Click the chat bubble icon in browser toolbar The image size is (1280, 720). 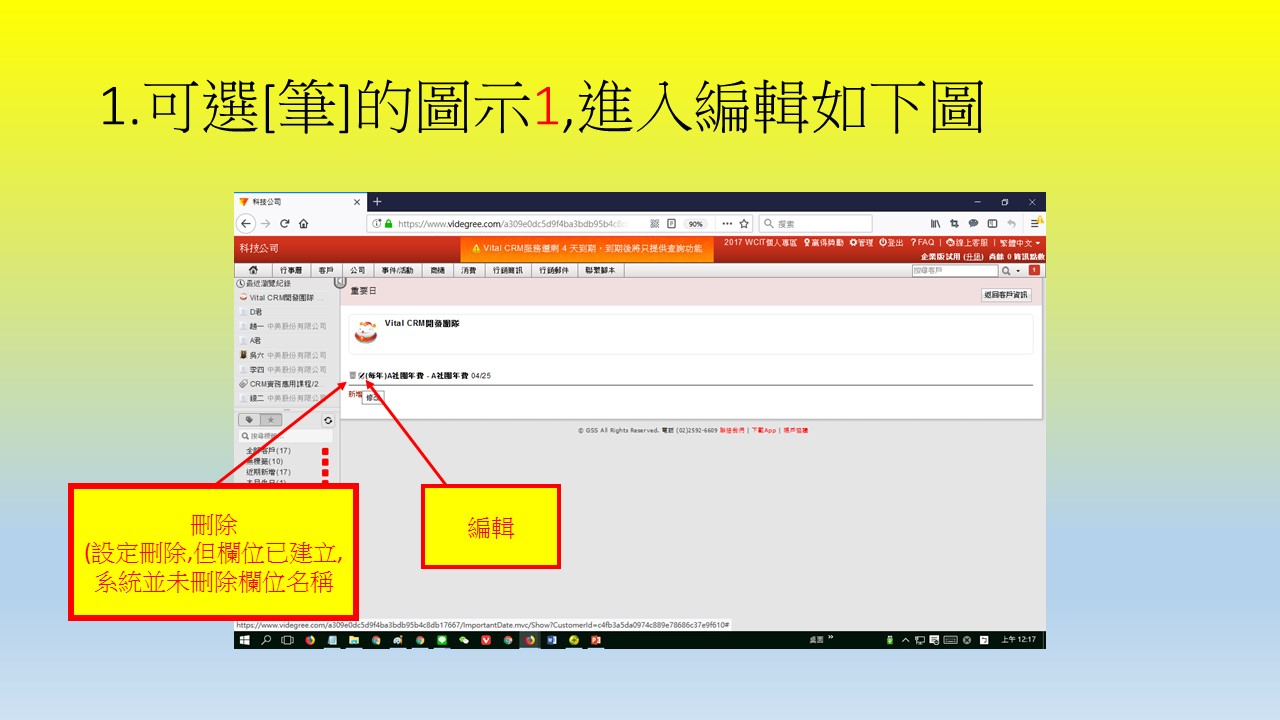973,224
